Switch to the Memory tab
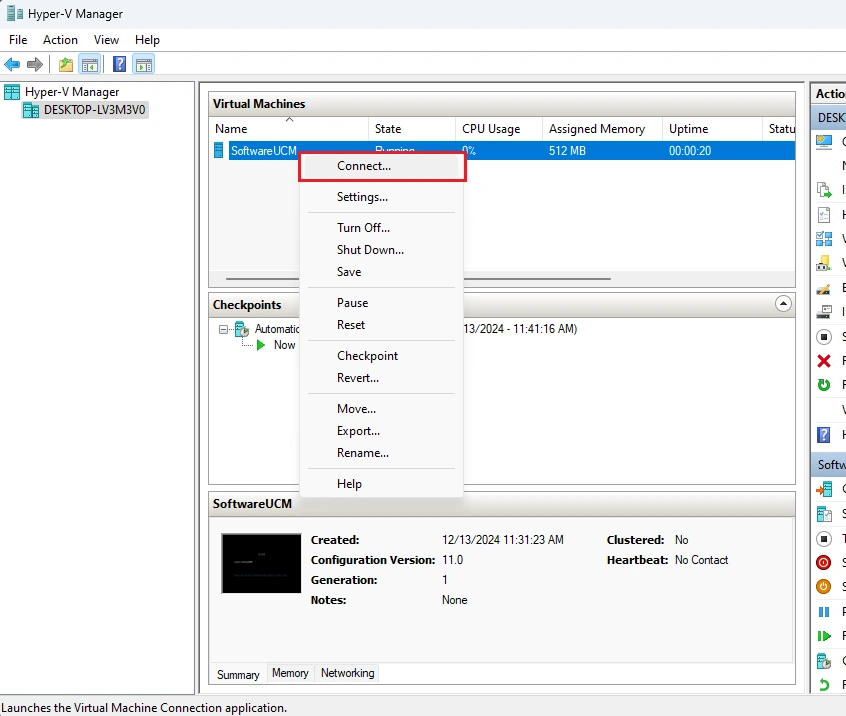846x716 pixels. click(x=290, y=673)
